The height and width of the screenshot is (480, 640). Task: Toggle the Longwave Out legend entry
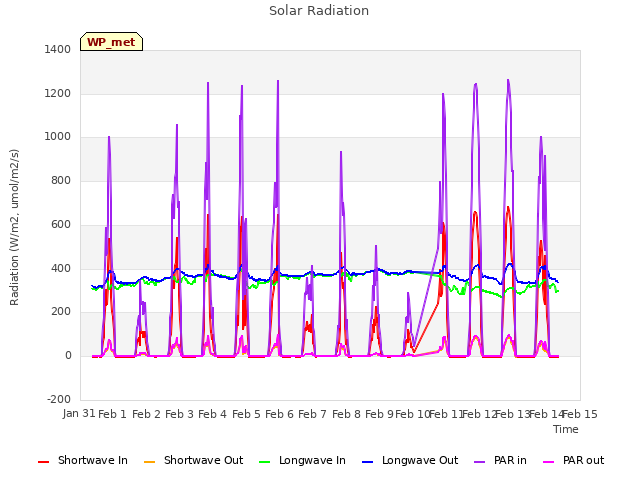[x=410, y=460]
